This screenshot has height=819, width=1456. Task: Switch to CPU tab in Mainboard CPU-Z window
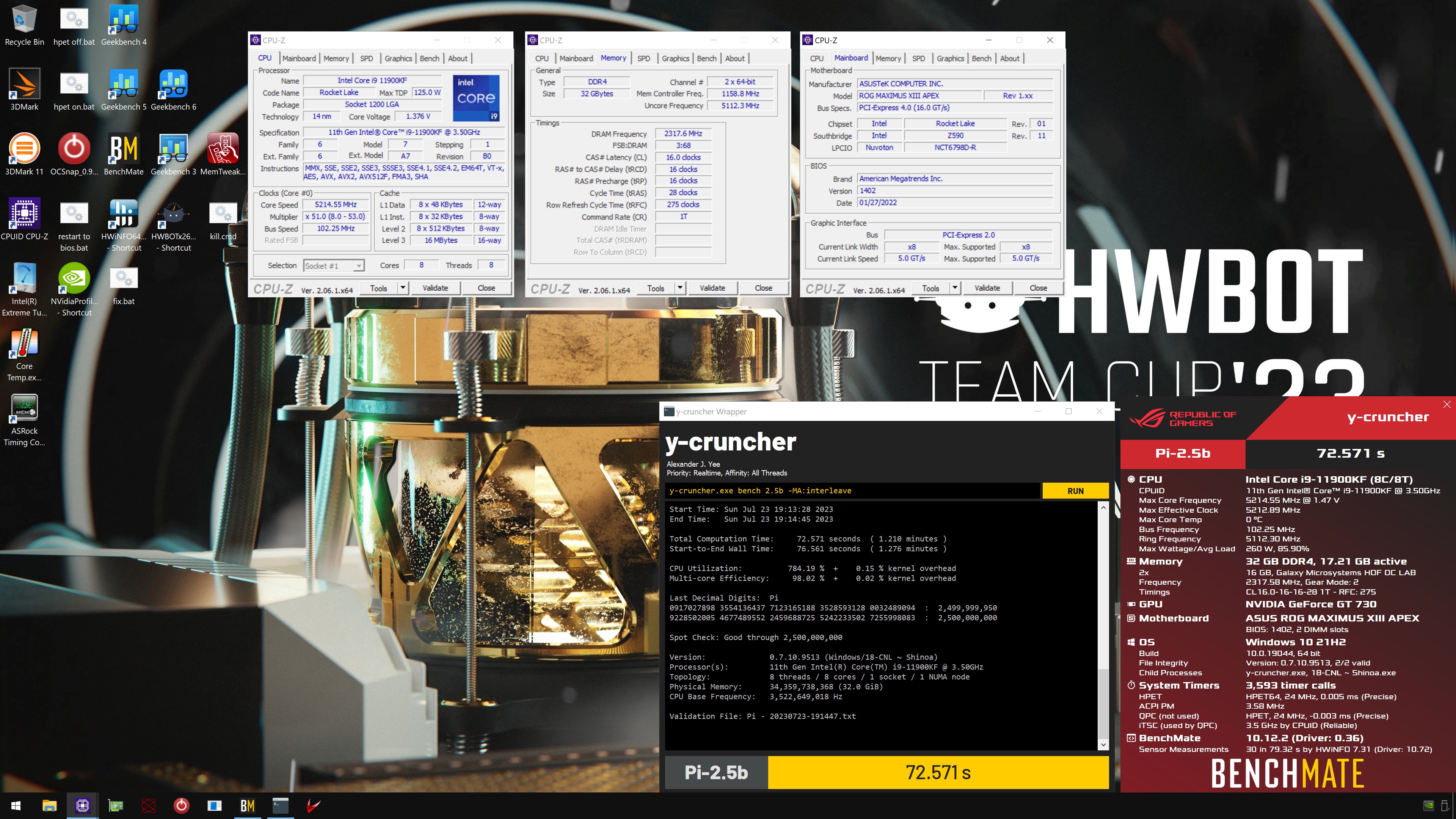[x=816, y=58]
